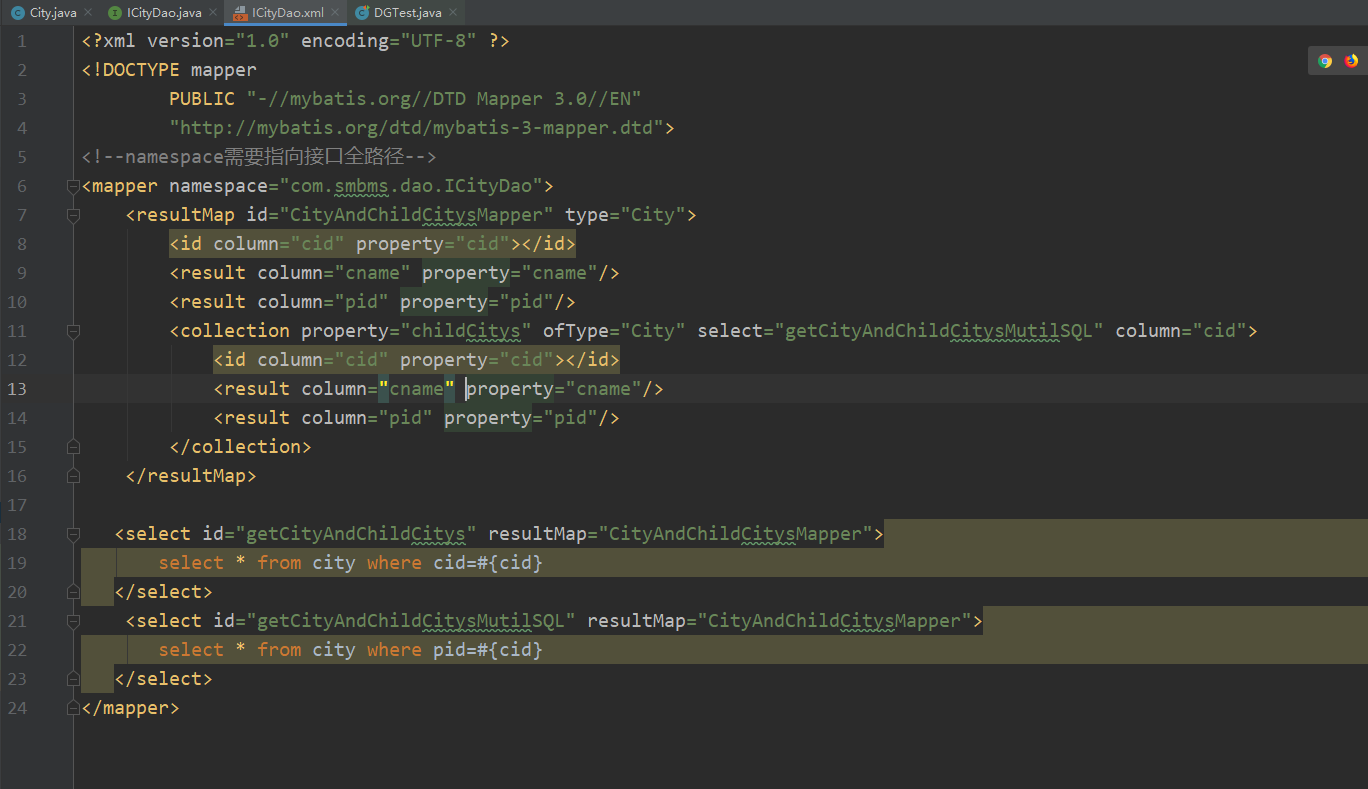Fold marker at closing mapper line 24
This screenshot has width=1368, height=789.
pos(72,708)
